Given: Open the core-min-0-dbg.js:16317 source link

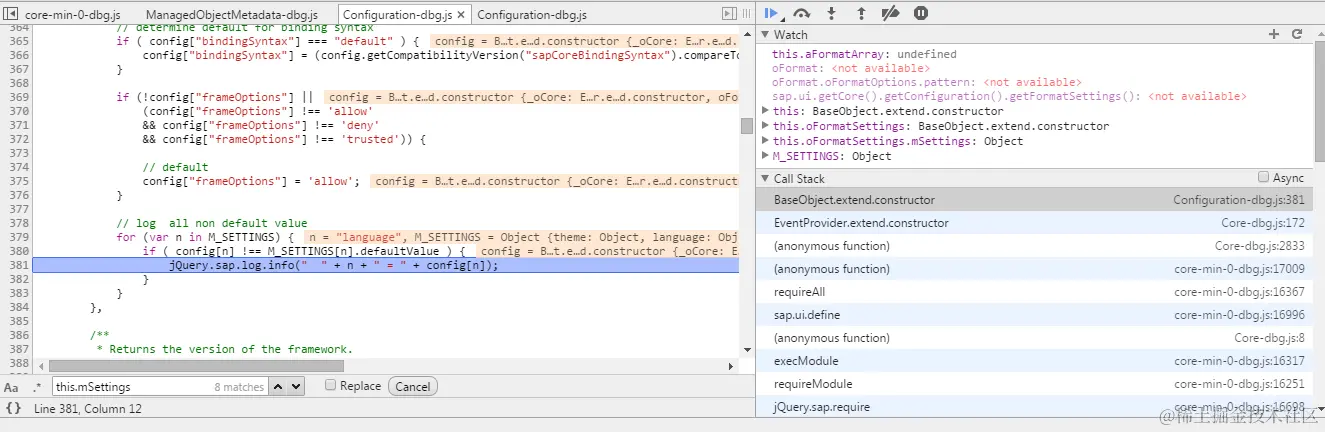Looking at the screenshot, I should (1239, 361).
